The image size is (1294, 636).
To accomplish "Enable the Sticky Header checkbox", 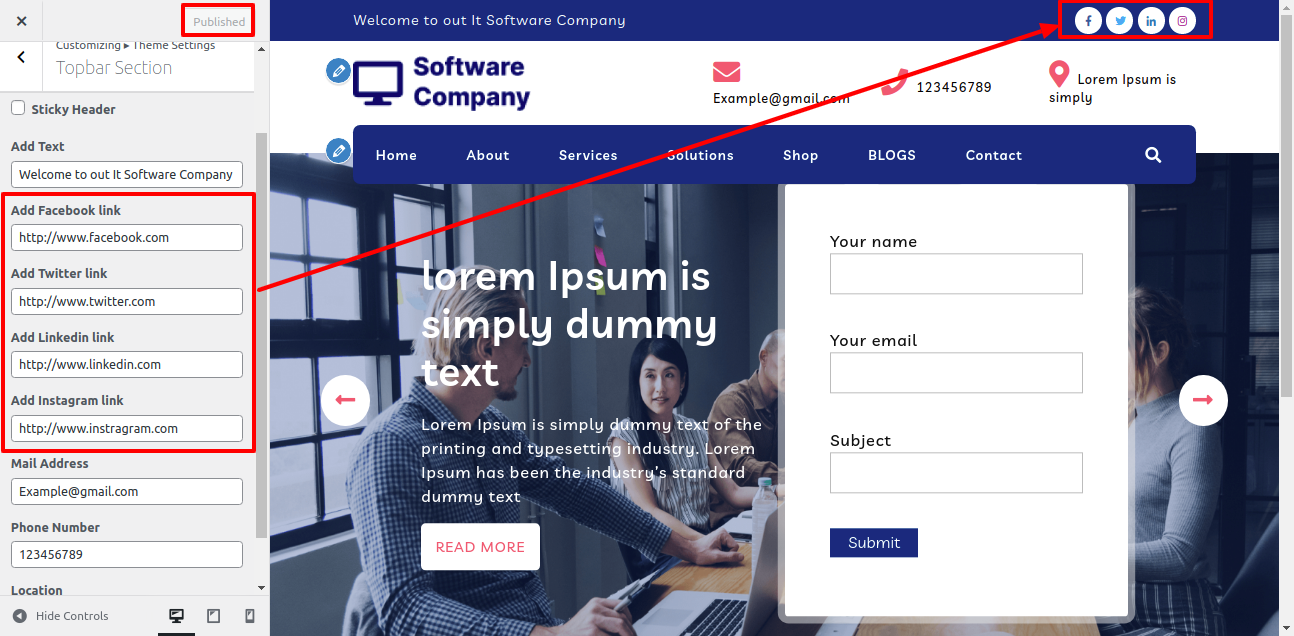I will 18,108.
